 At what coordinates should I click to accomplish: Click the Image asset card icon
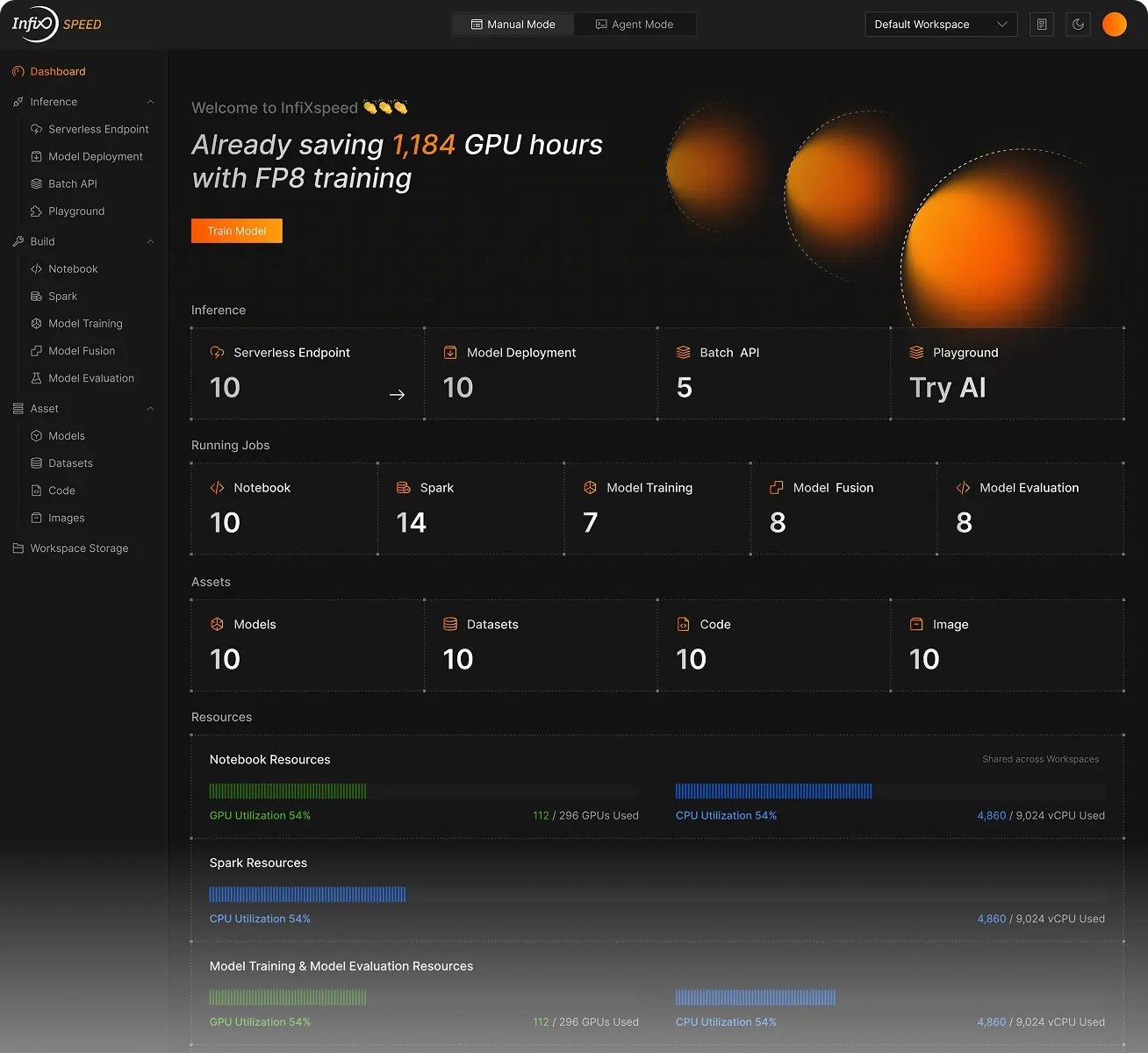click(916, 625)
